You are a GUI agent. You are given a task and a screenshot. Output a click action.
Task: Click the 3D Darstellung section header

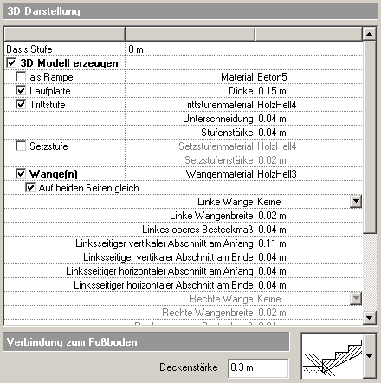190,11
